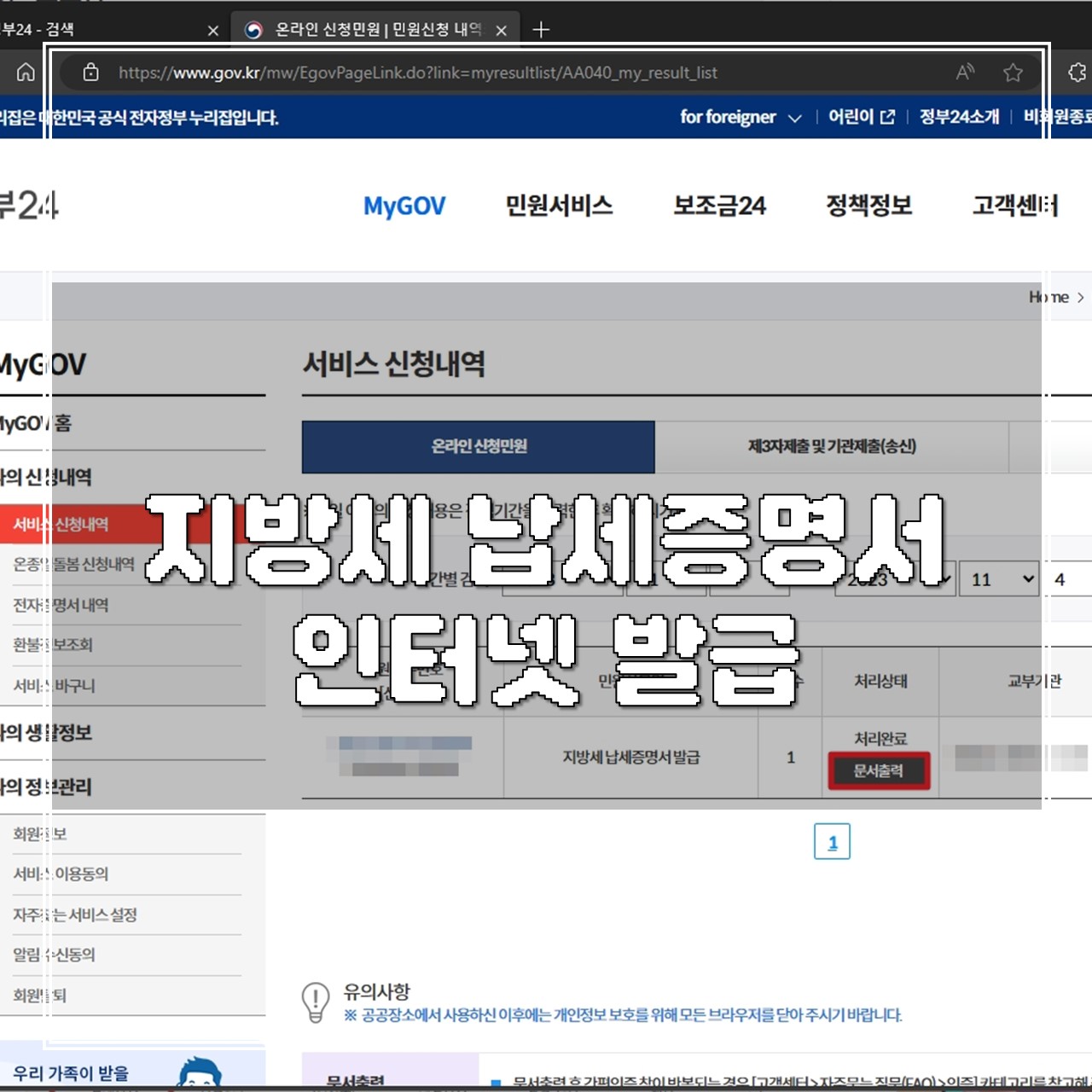The height and width of the screenshot is (1092, 1092).
Task: Click the 문서출력 button
Action: 879,771
